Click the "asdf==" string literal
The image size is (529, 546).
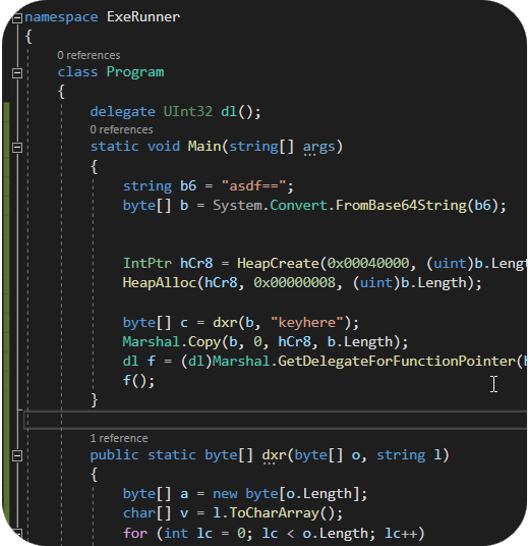254,186
